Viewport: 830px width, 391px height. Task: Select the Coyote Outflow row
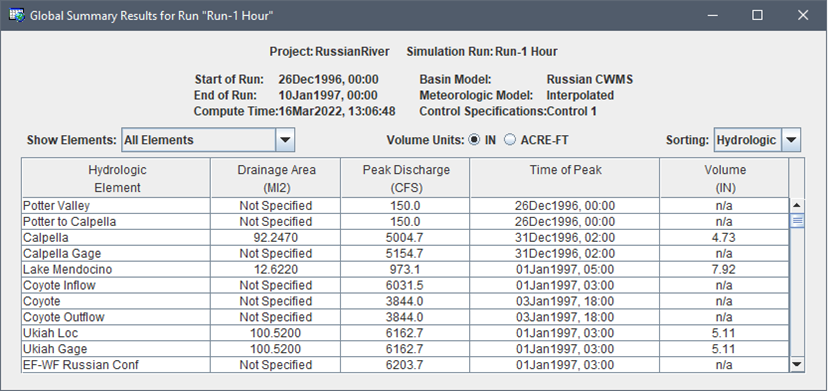click(x=405, y=317)
